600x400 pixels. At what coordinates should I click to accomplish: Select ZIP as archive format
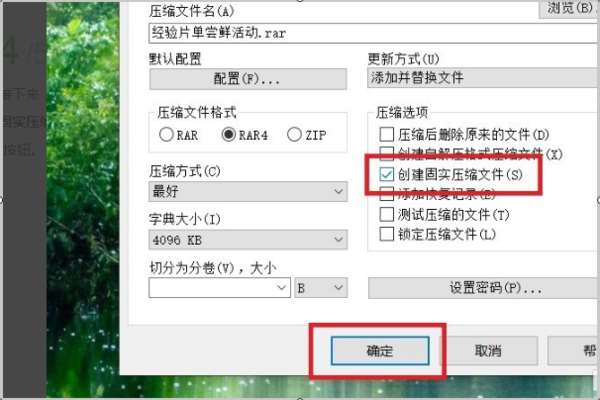tap(294, 135)
